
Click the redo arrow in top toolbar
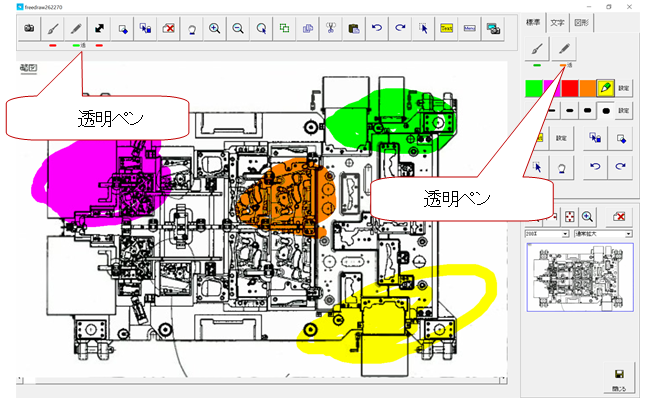399,29
